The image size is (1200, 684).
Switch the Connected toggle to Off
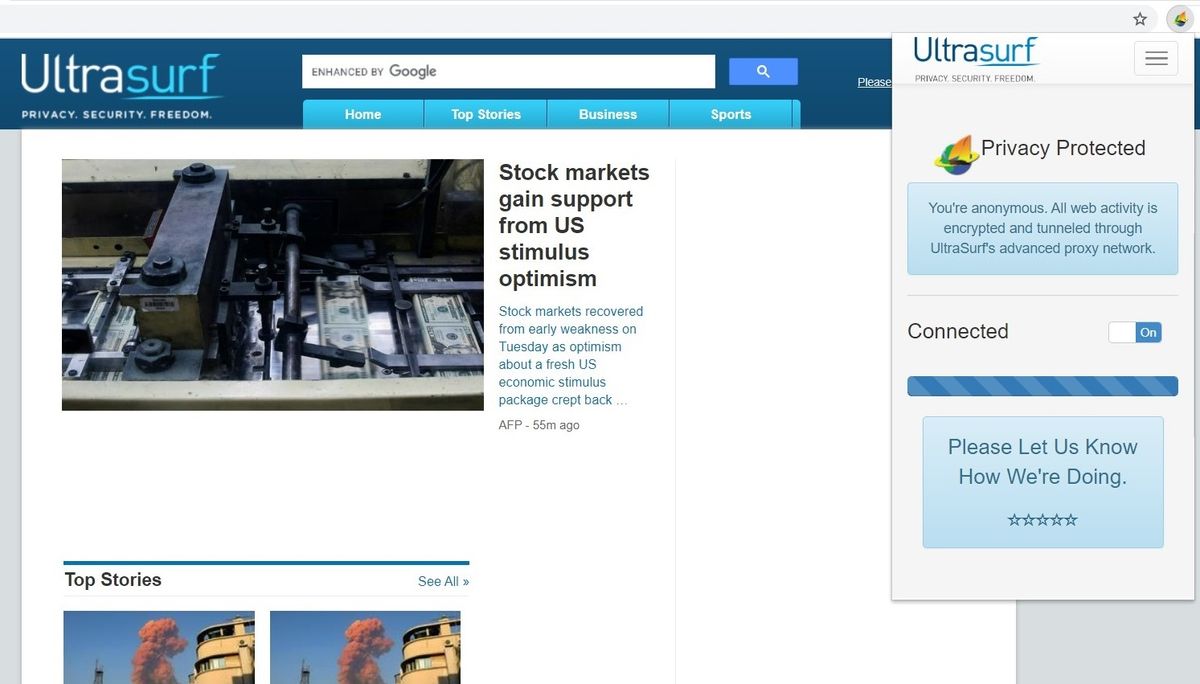[x=1135, y=332]
